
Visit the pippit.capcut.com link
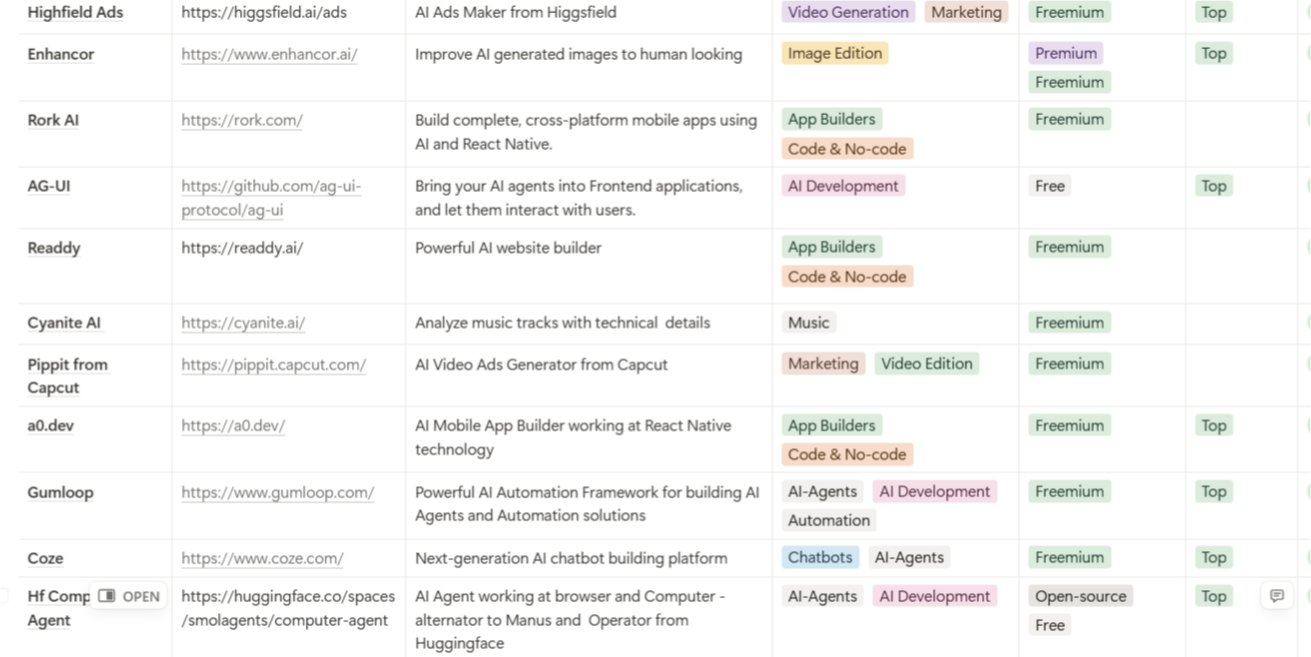click(273, 365)
